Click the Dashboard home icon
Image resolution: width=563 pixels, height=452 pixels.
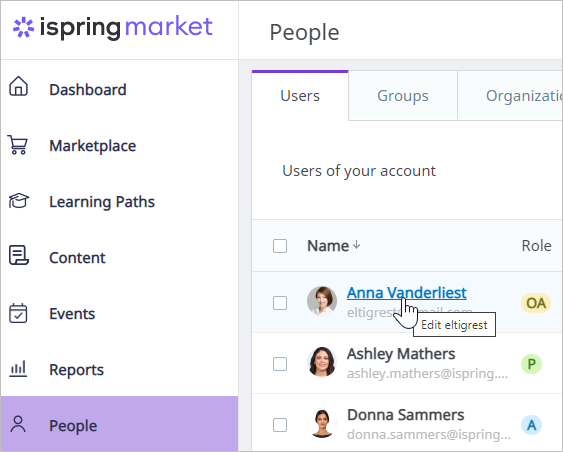point(18,86)
